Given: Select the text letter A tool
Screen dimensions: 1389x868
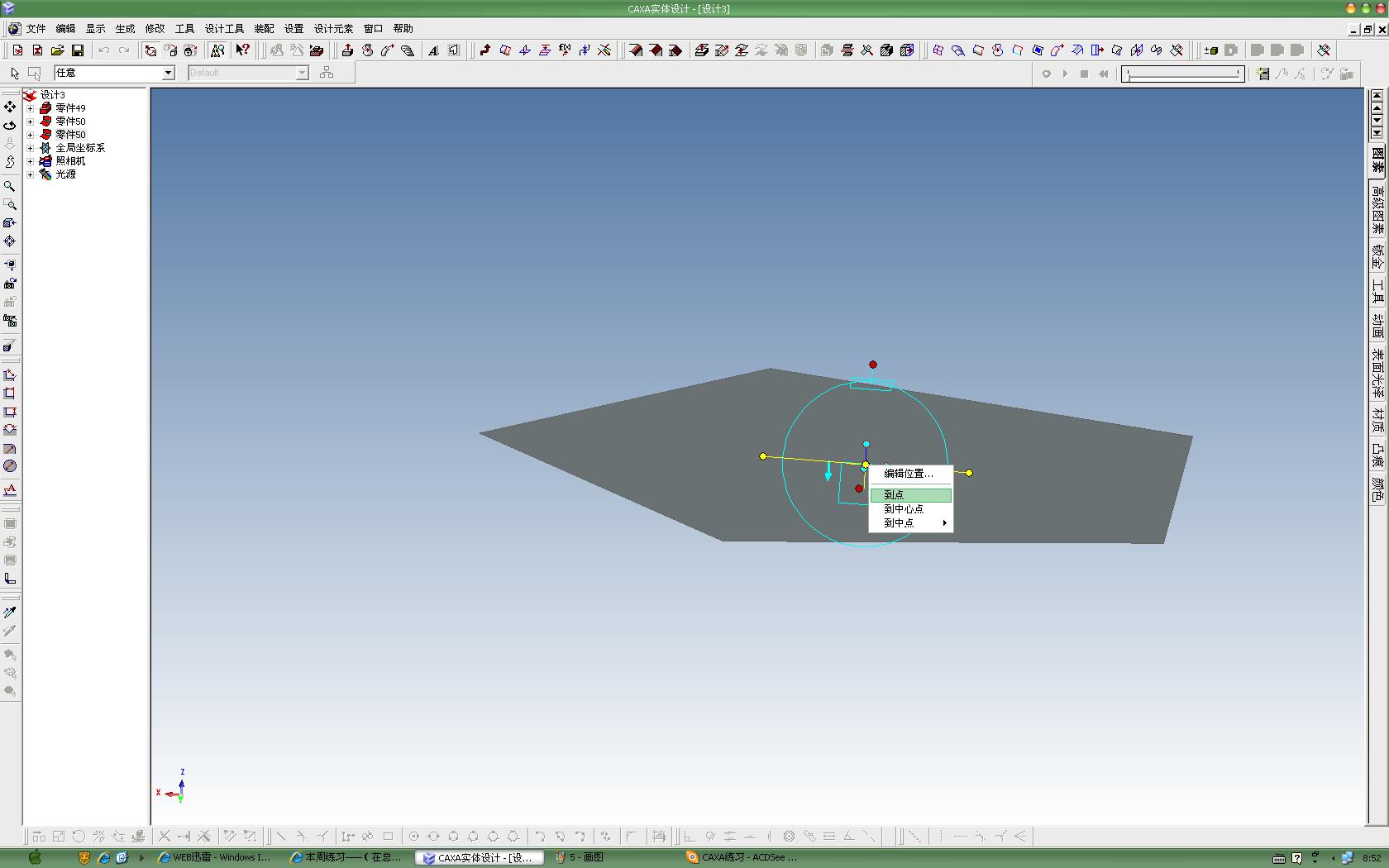Looking at the screenshot, I should (433, 50).
